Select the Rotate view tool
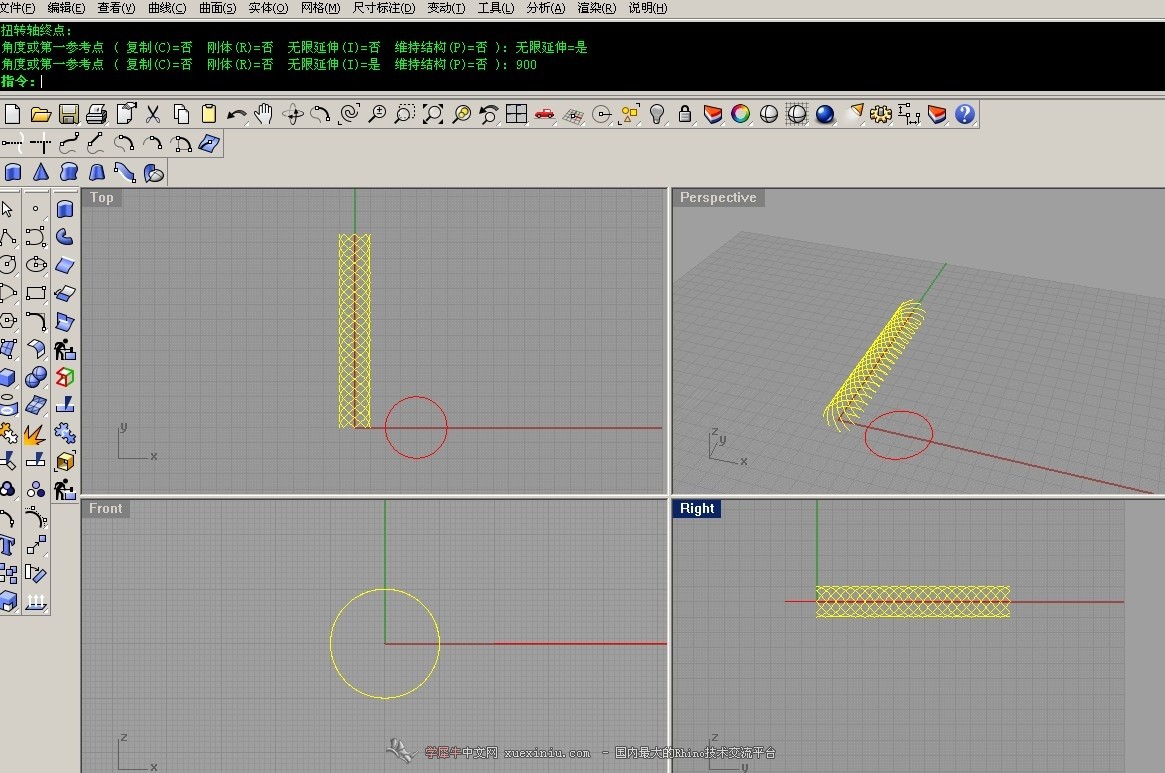Viewport: 1165px width, 773px height. [x=292, y=114]
